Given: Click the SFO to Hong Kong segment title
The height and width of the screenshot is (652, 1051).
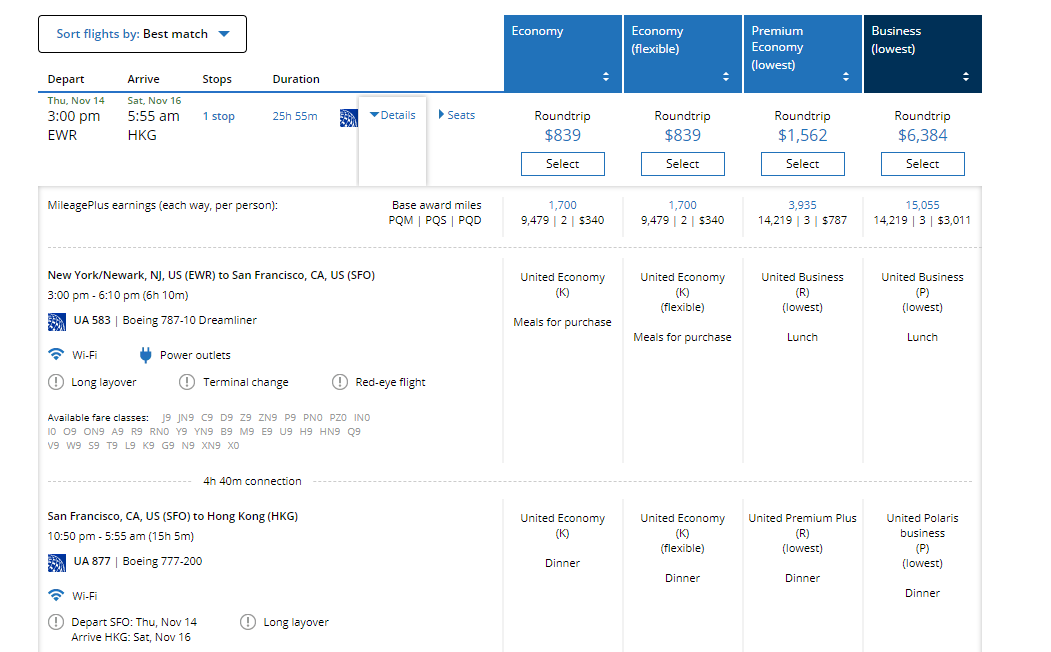Looking at the screenshot, I should coord(173,517).
